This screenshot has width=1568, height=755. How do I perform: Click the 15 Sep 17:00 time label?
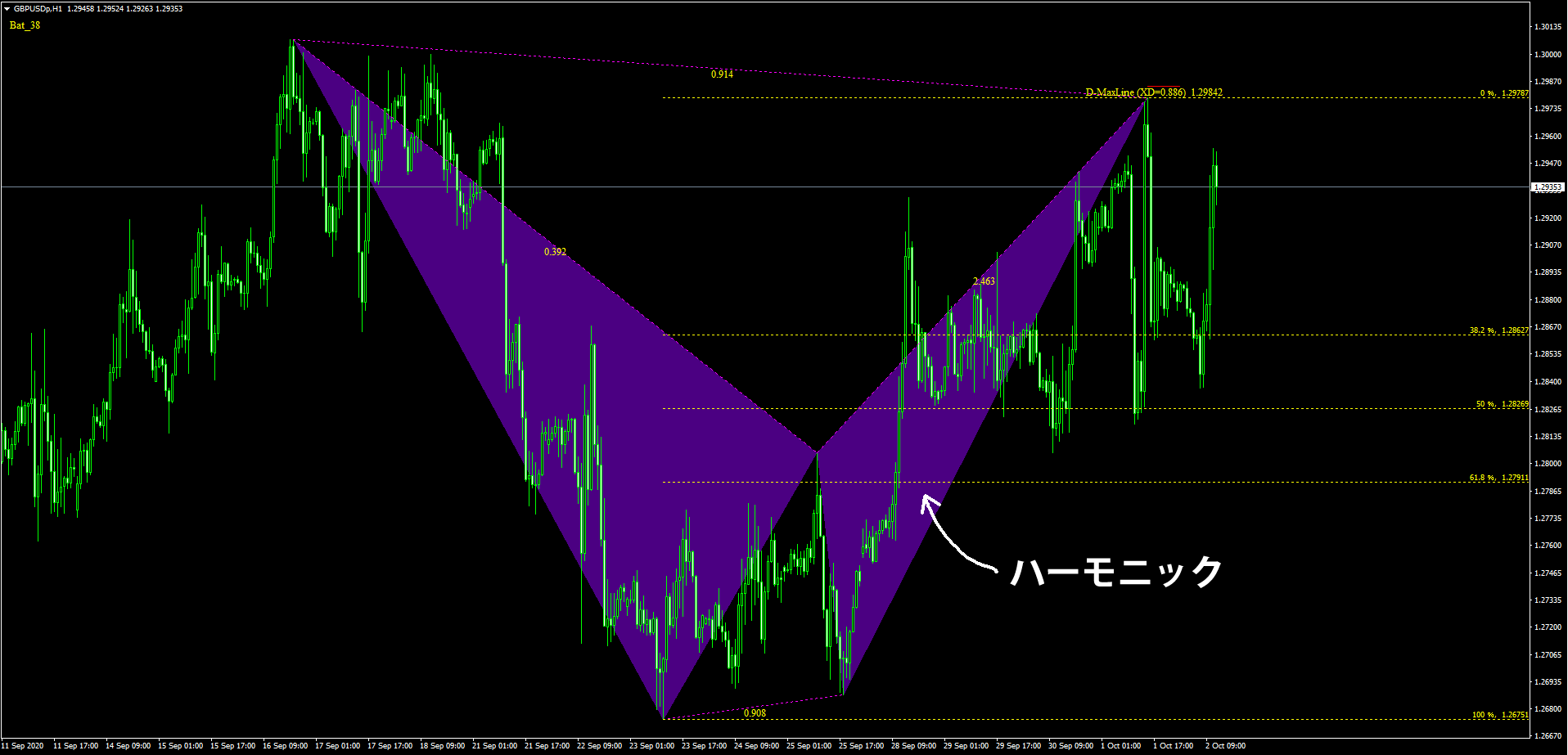[x=232, y=746]
